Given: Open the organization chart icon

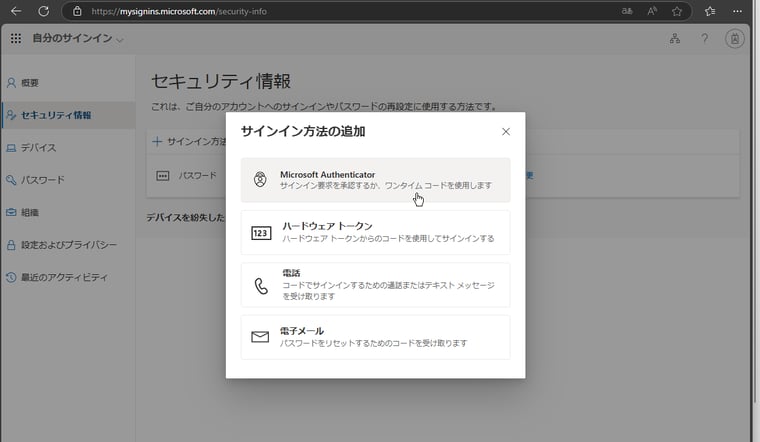Looking at the screenshot, I should (x=675, y=38).
